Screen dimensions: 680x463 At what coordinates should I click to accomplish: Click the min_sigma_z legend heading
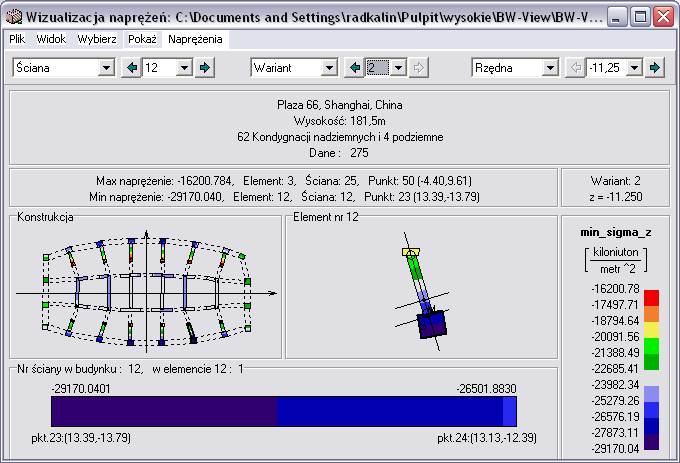(x=616, y=232)
